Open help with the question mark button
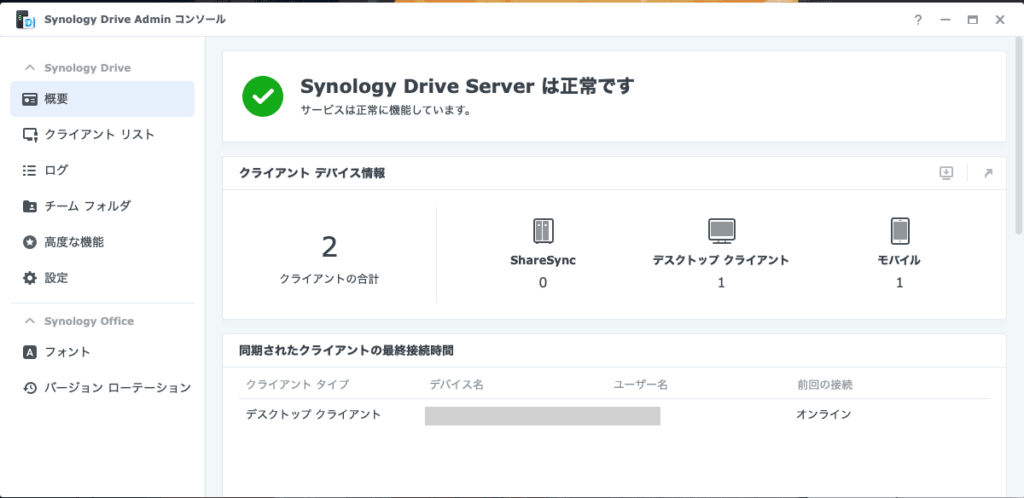Image resolution: width=1024 pixels, height=498 pixels. (x=917, y=19)
